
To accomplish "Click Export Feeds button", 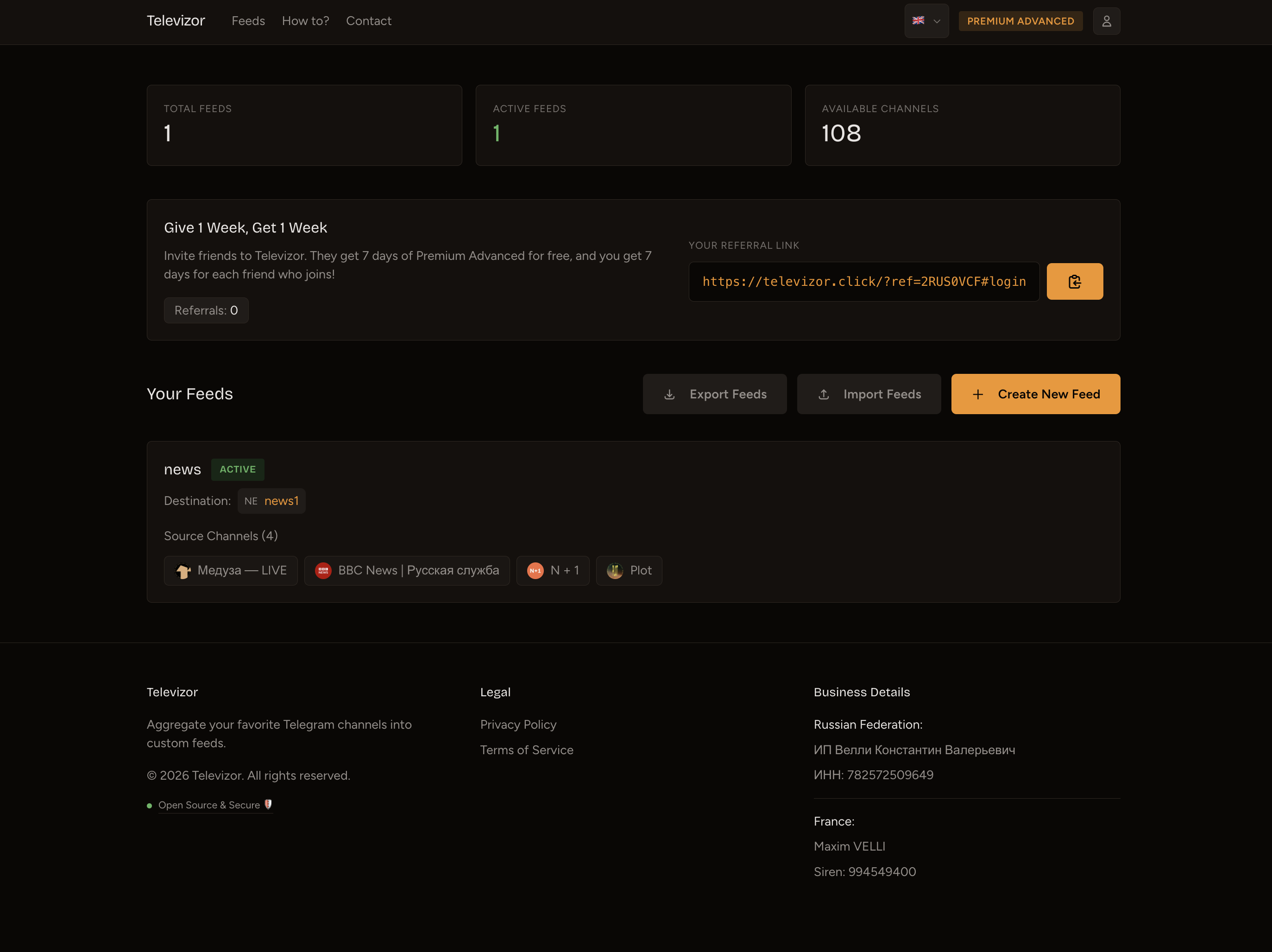I will (x=714, y=394).
